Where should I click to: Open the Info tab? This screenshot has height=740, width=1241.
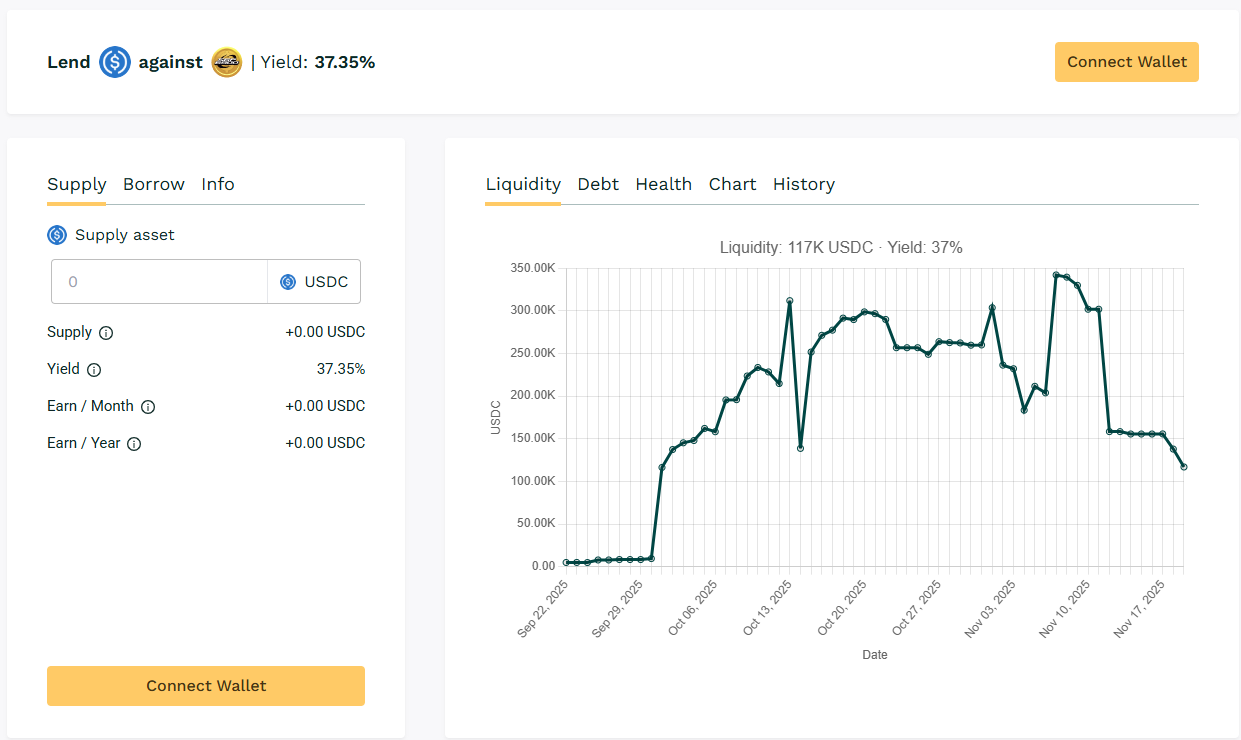[x=218, y=184]
